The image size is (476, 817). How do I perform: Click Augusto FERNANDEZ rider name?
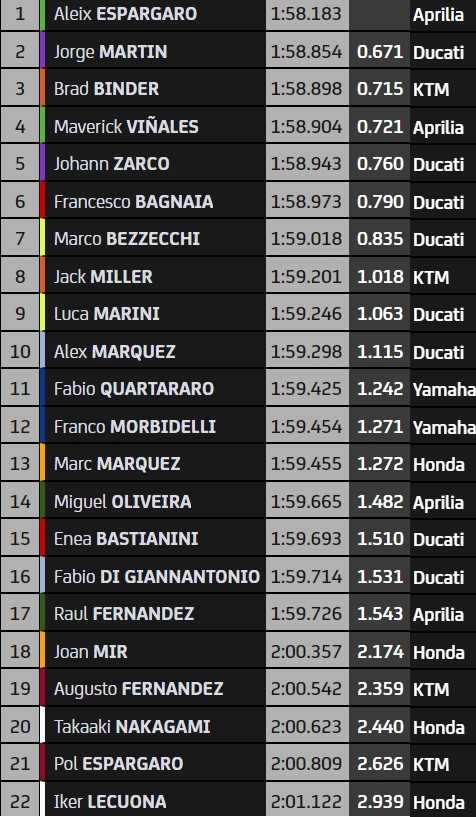pyautogui.click(x=139, y=689)
